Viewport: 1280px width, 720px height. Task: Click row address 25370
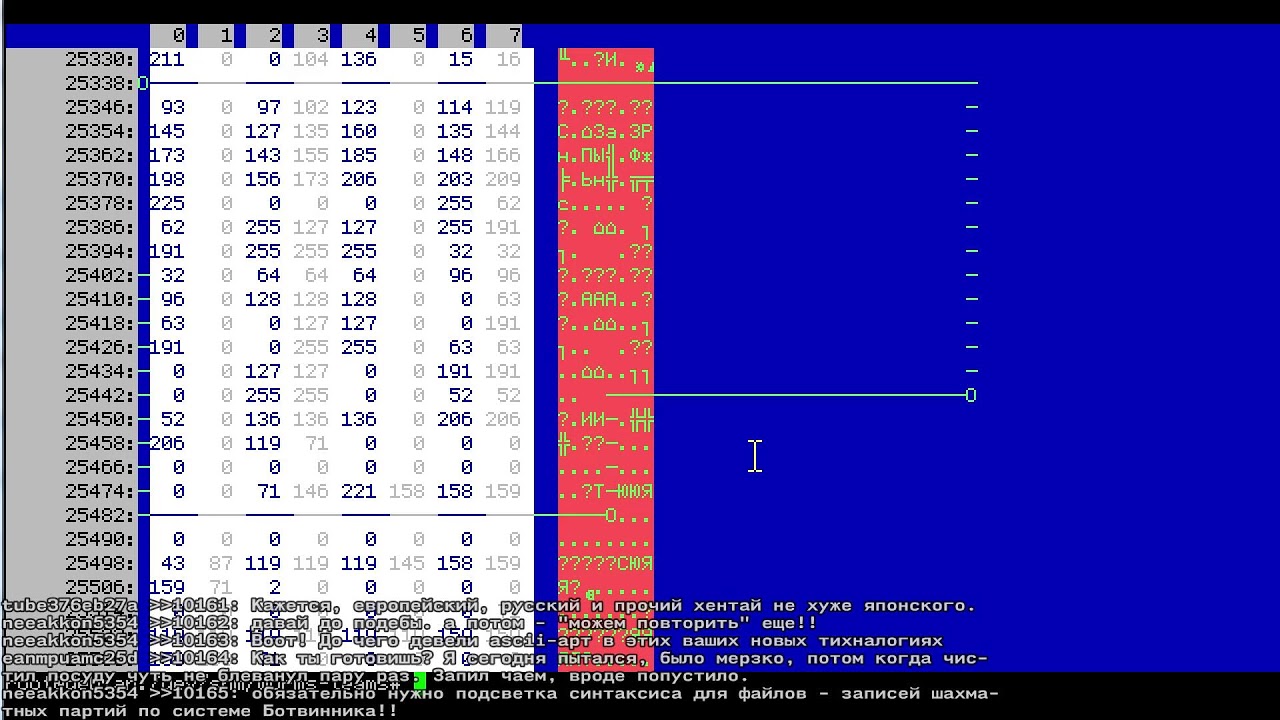pos(100,180)
